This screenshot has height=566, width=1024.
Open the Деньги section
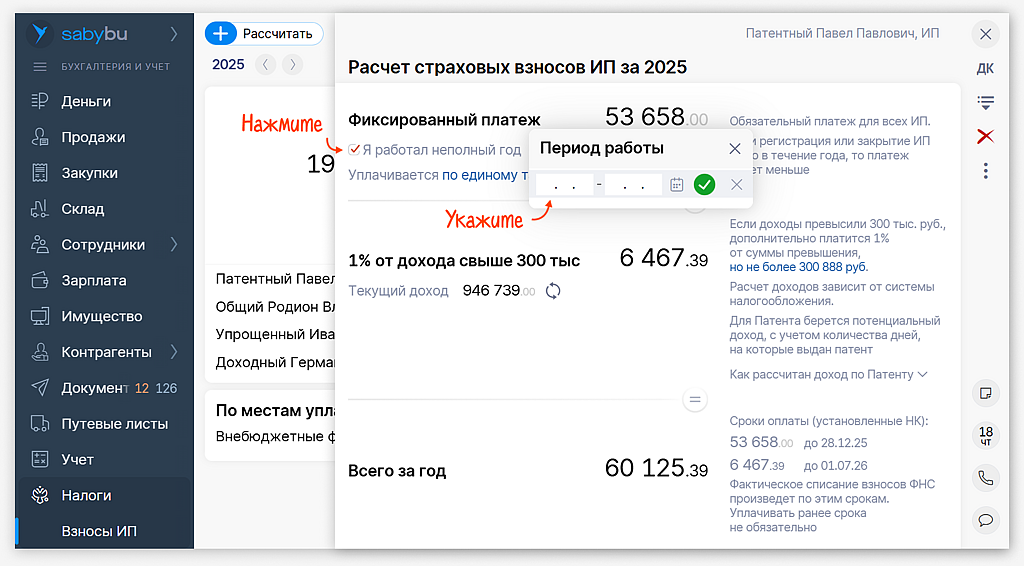(x=86, y=101)
